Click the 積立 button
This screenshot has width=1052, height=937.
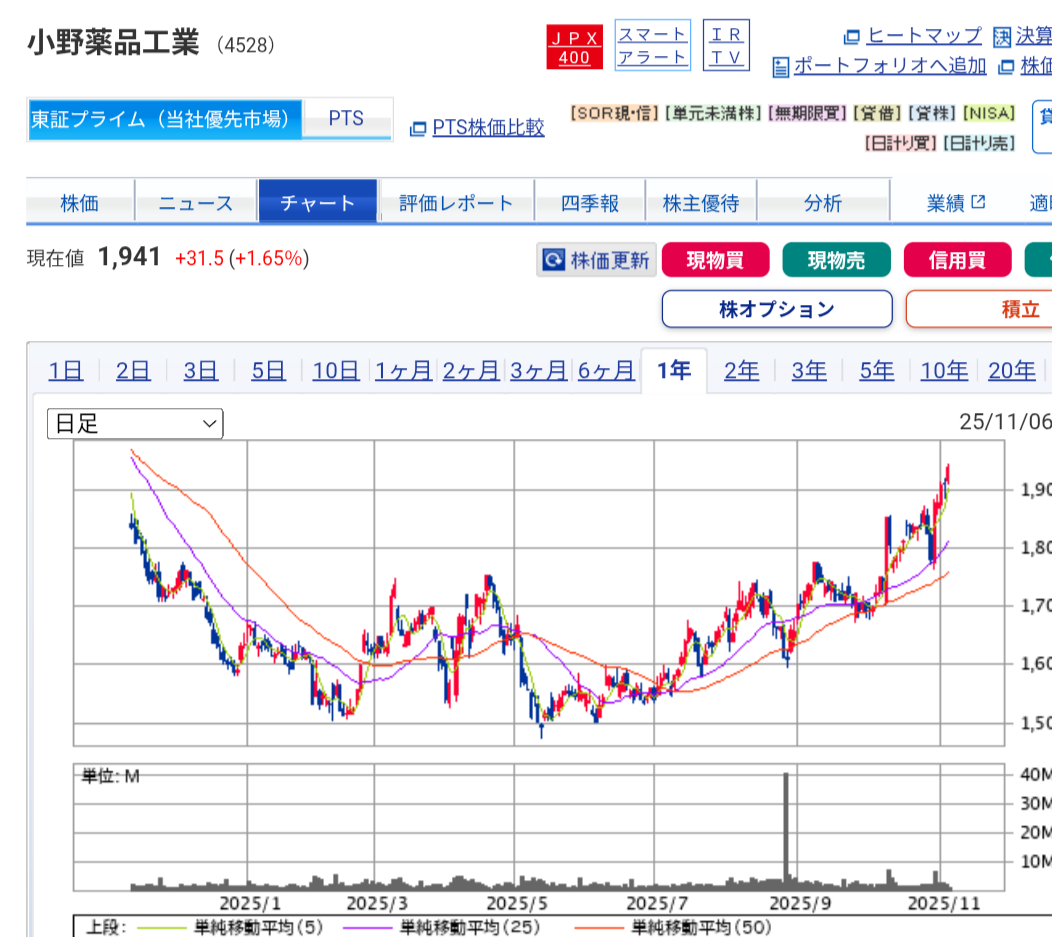pyautogui.click(x=980, y=309)
